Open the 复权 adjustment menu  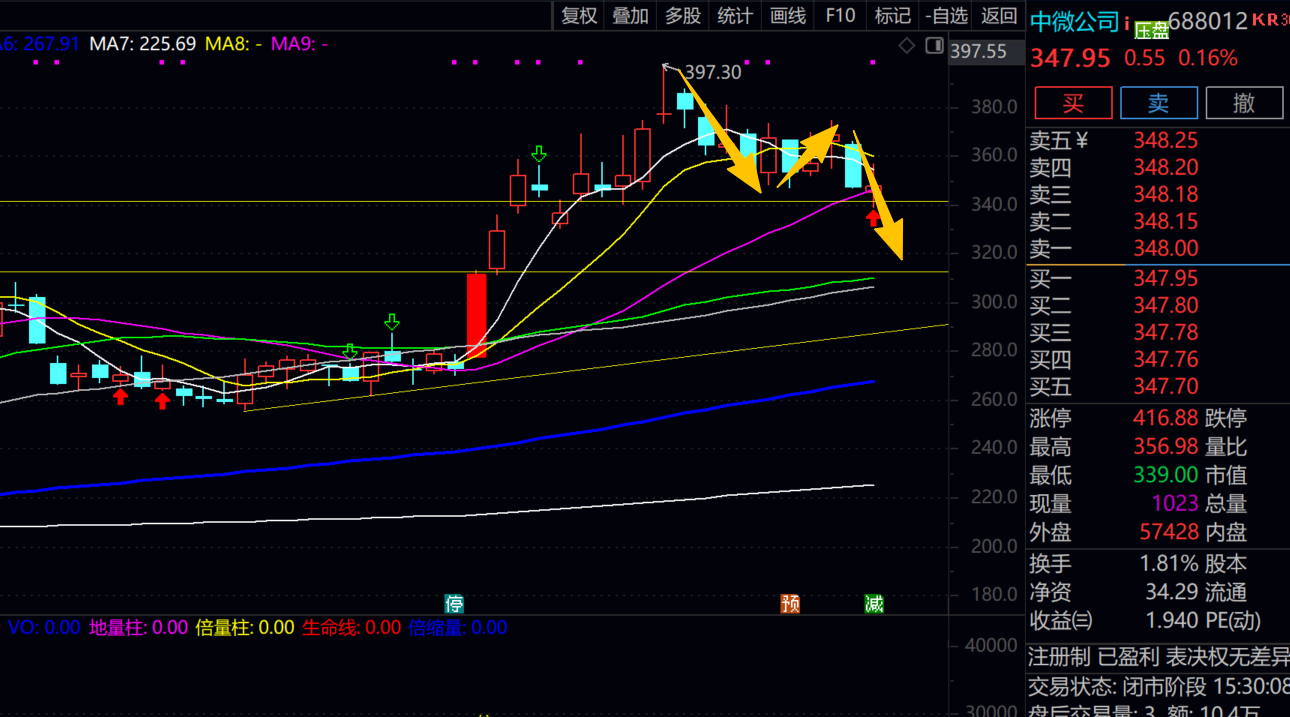(x=579, y=15)
